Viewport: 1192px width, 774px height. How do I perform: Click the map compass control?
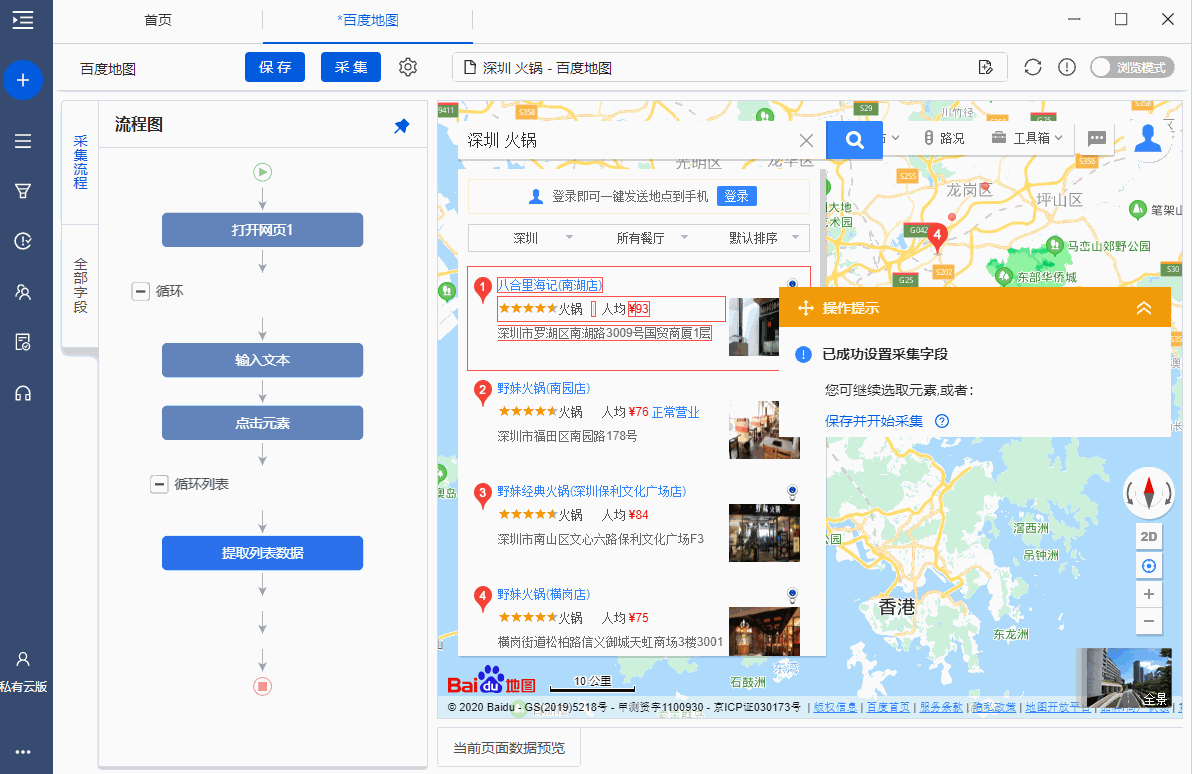pyautogui.click(x=1149, y=493)
